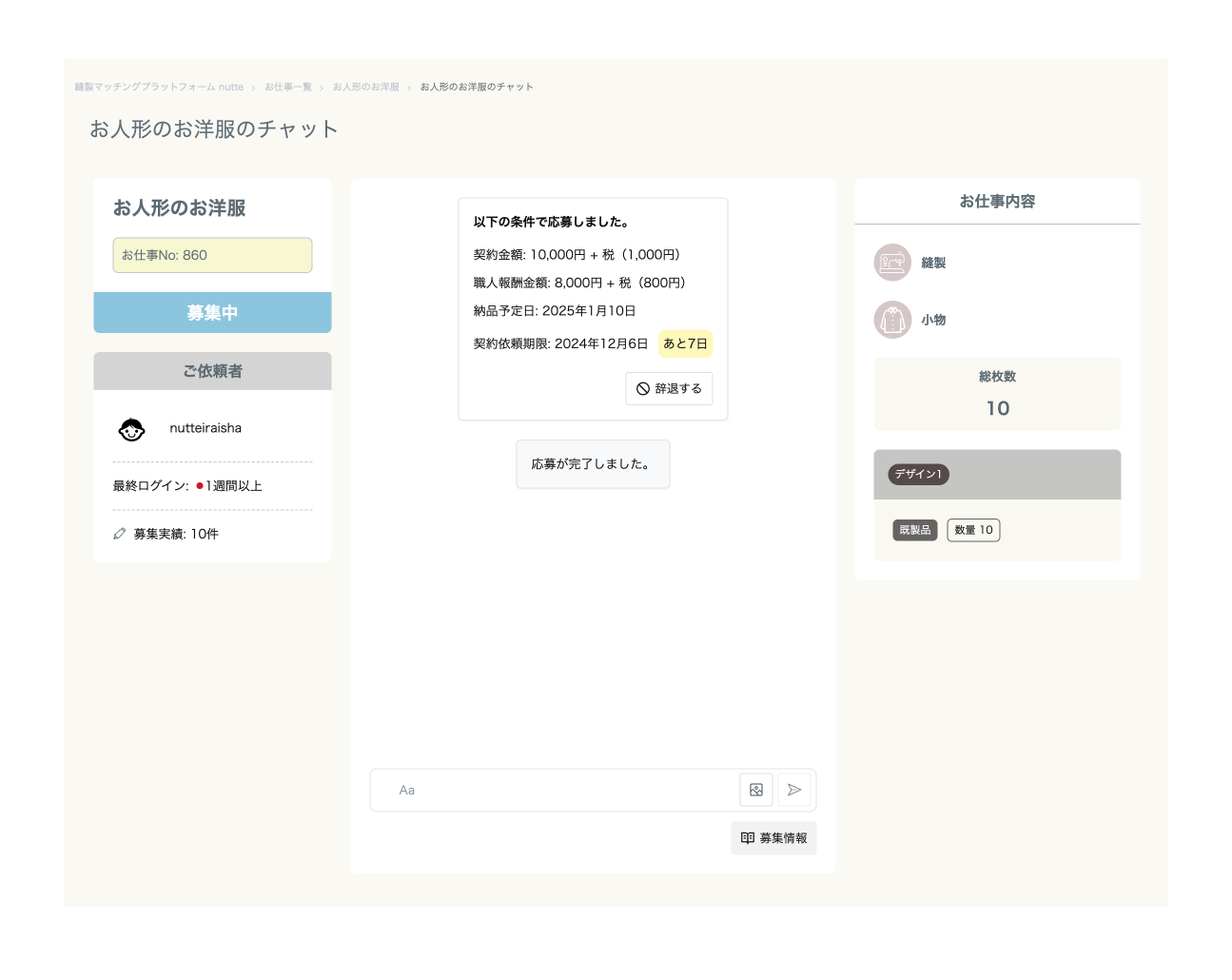Image resolution: width=1232 pixels, height=980 pixels.
Task: Click the 募集中 status banner
Action: (x=212, y=312)
